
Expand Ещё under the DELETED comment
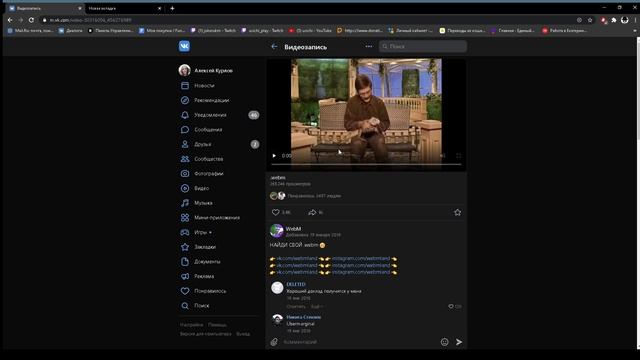[317, 307]
